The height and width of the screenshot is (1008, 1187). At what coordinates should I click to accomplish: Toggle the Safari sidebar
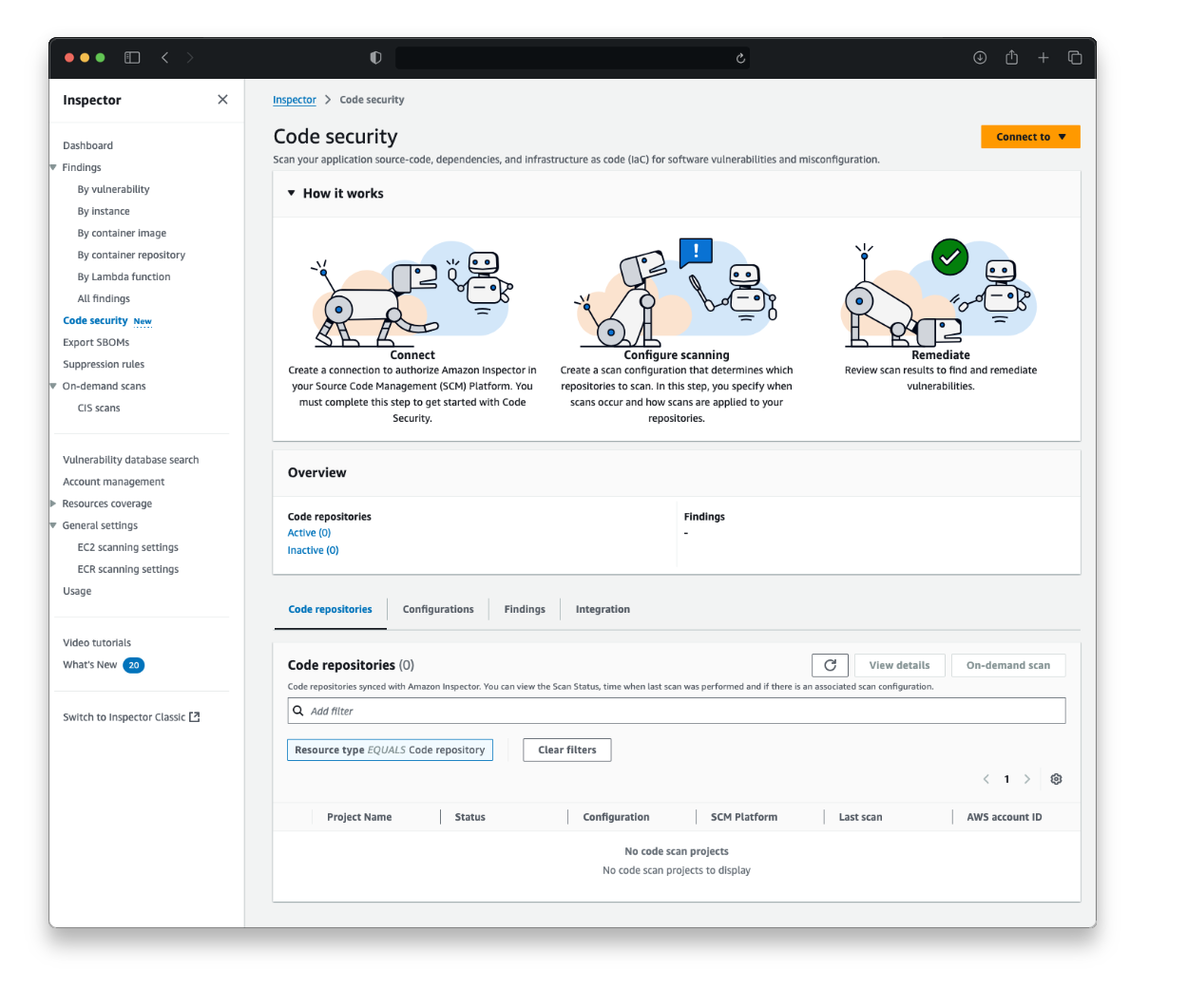pos(132,57)
